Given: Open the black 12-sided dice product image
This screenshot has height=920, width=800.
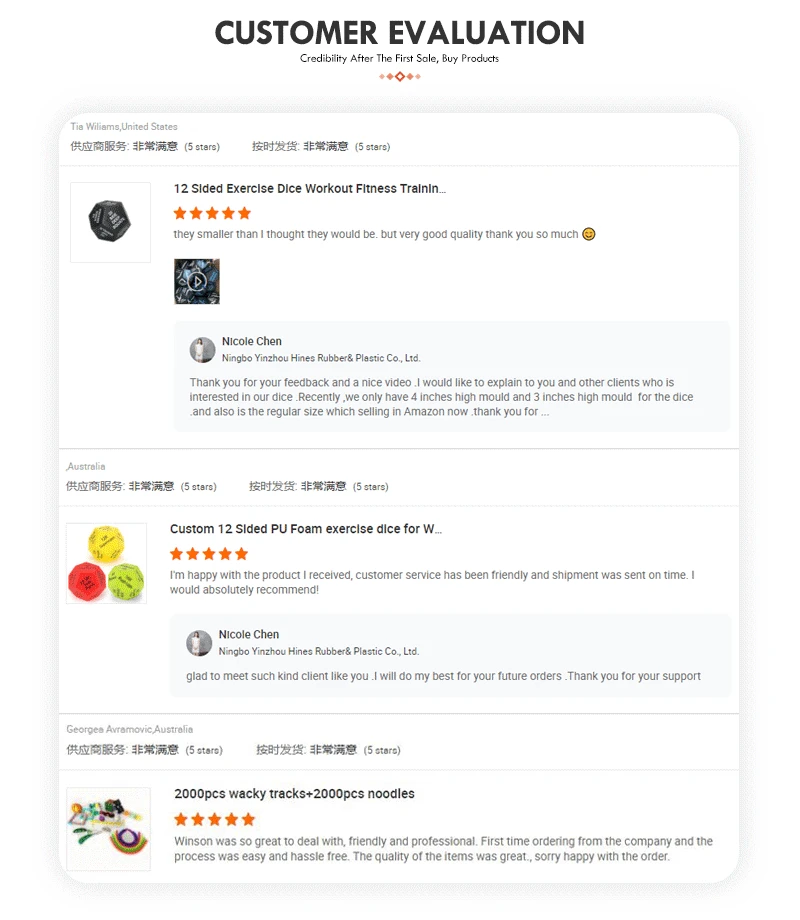Looking at the screenshot, I should [110, 222].
